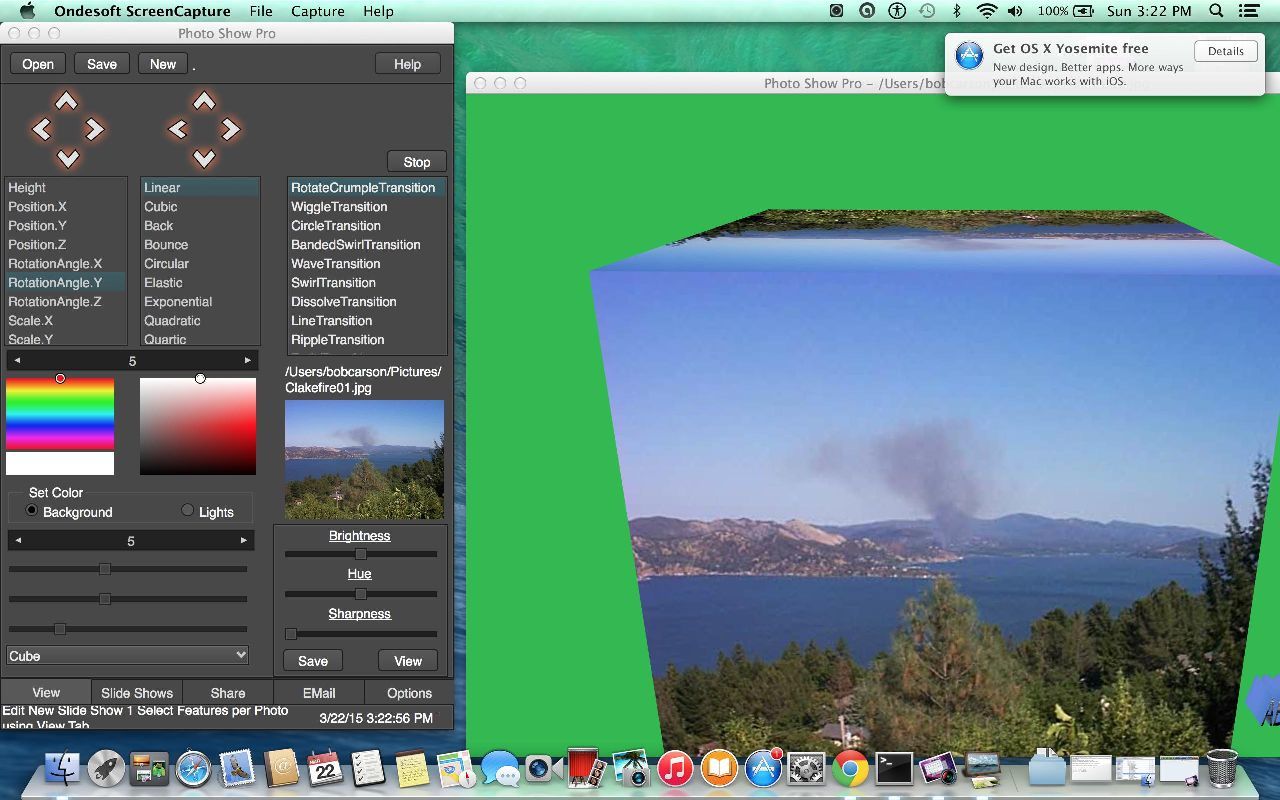This screenshot has width=1280, height=800.
Task: Open the Cube shape dropdown
Action: [x=127, y=655]
